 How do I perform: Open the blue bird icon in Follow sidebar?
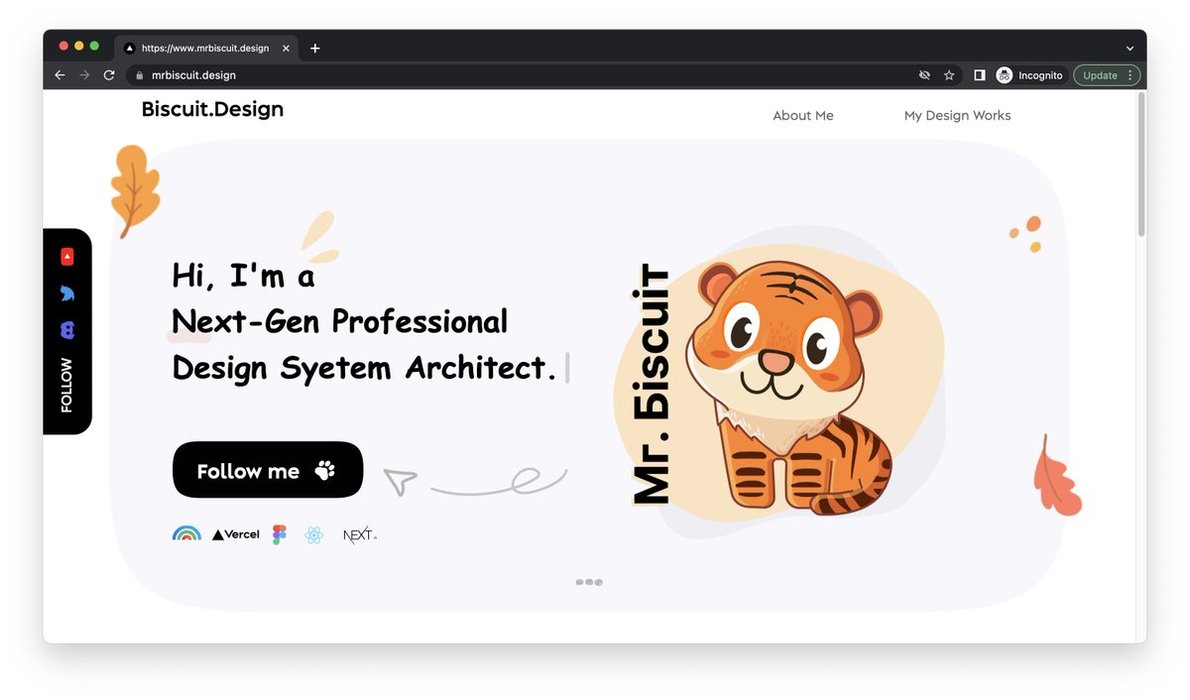coord(67,293)
